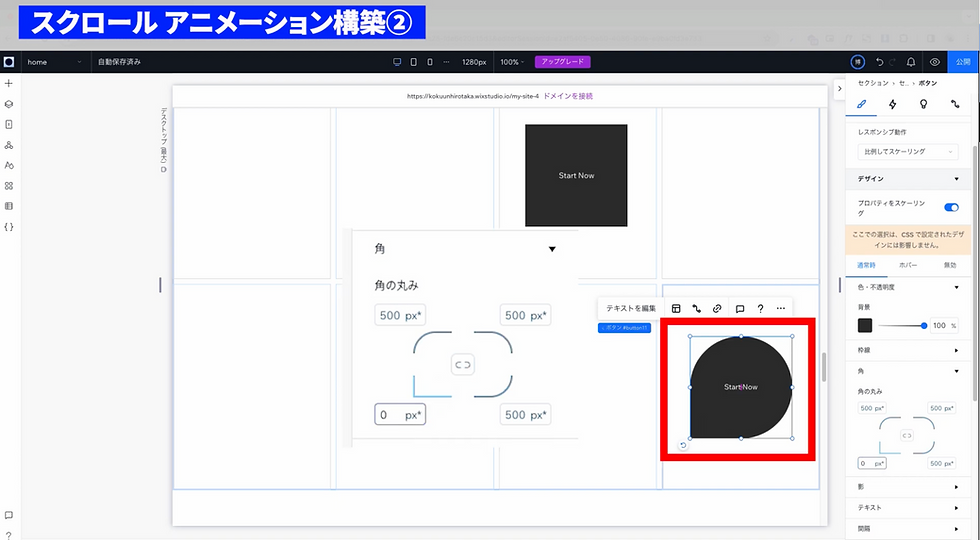Expand the 間隔 section
The height and width of the screenshot is (540, 980).
pos(956,529)
